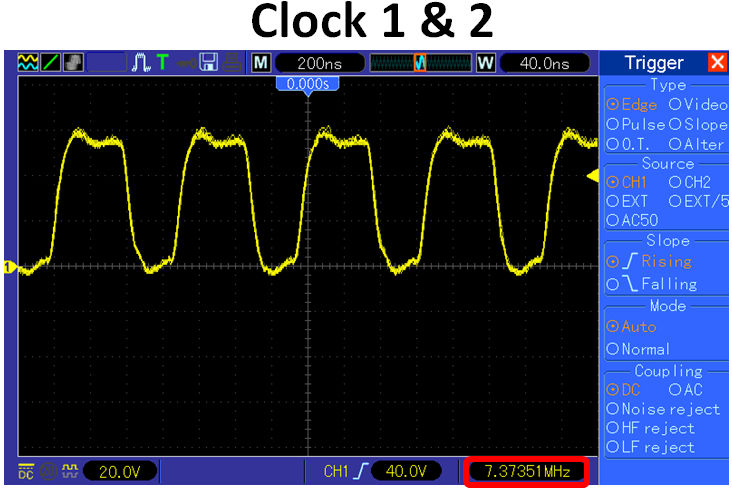Click the green diagonal line icon
732x491 pixels.
50,63
